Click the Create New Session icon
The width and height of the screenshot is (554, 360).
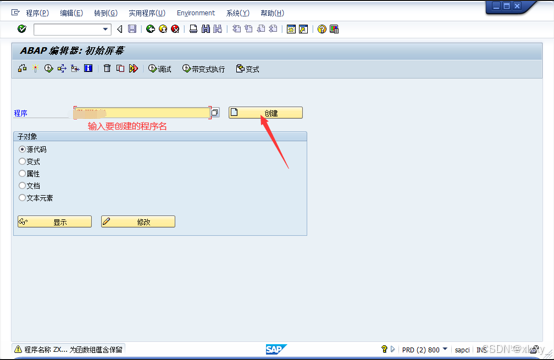click(x=291, y=29)
